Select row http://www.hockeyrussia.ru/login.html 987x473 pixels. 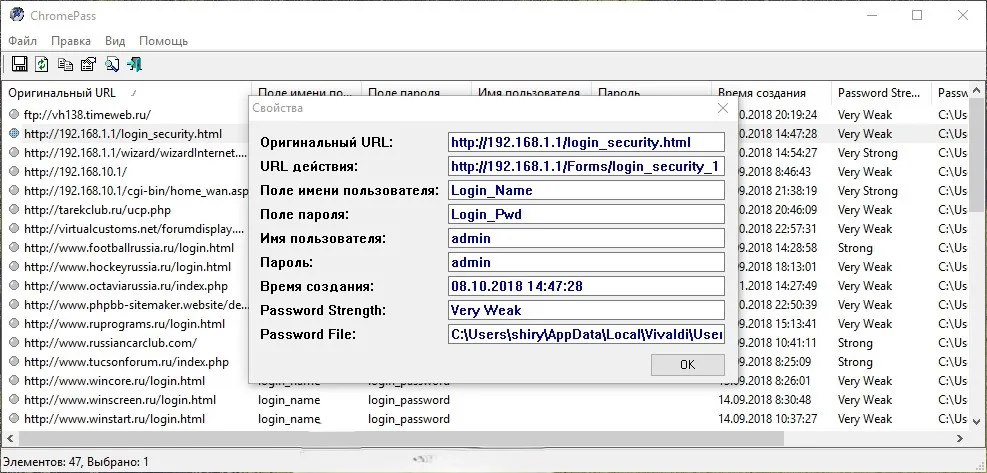(x=128, y=266)
